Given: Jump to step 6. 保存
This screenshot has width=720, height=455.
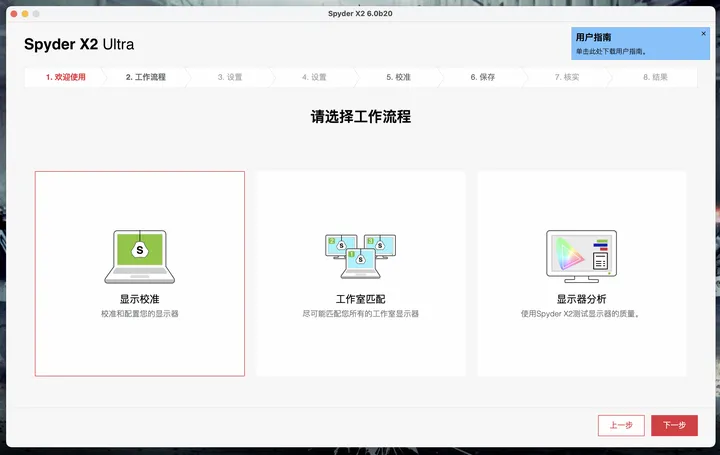Looking at the screenshot, I should click(483, 77).
